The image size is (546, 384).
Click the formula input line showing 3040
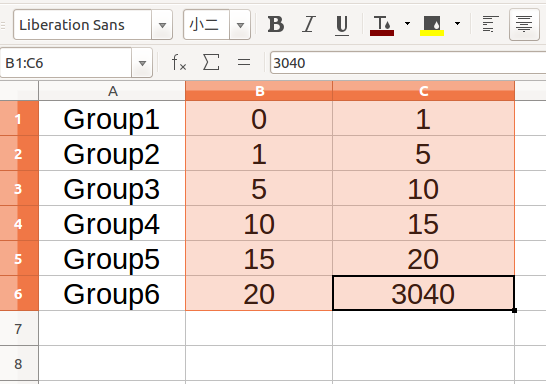pos(408,63)
